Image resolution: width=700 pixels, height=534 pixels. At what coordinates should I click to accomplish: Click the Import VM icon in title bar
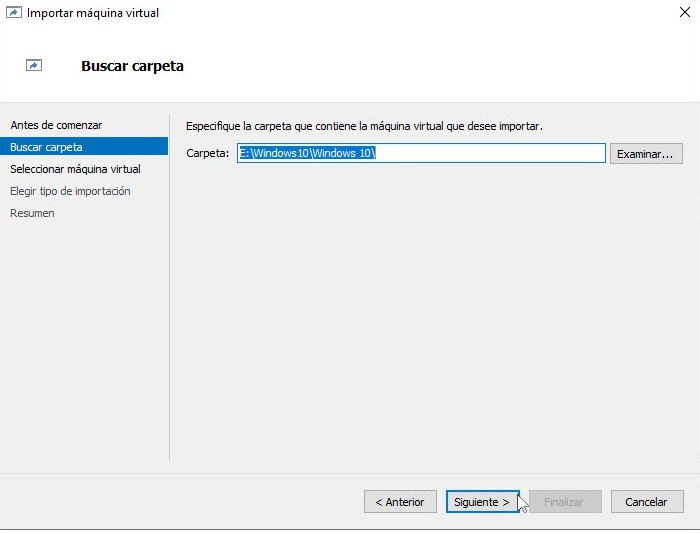(x=13, y=13)
